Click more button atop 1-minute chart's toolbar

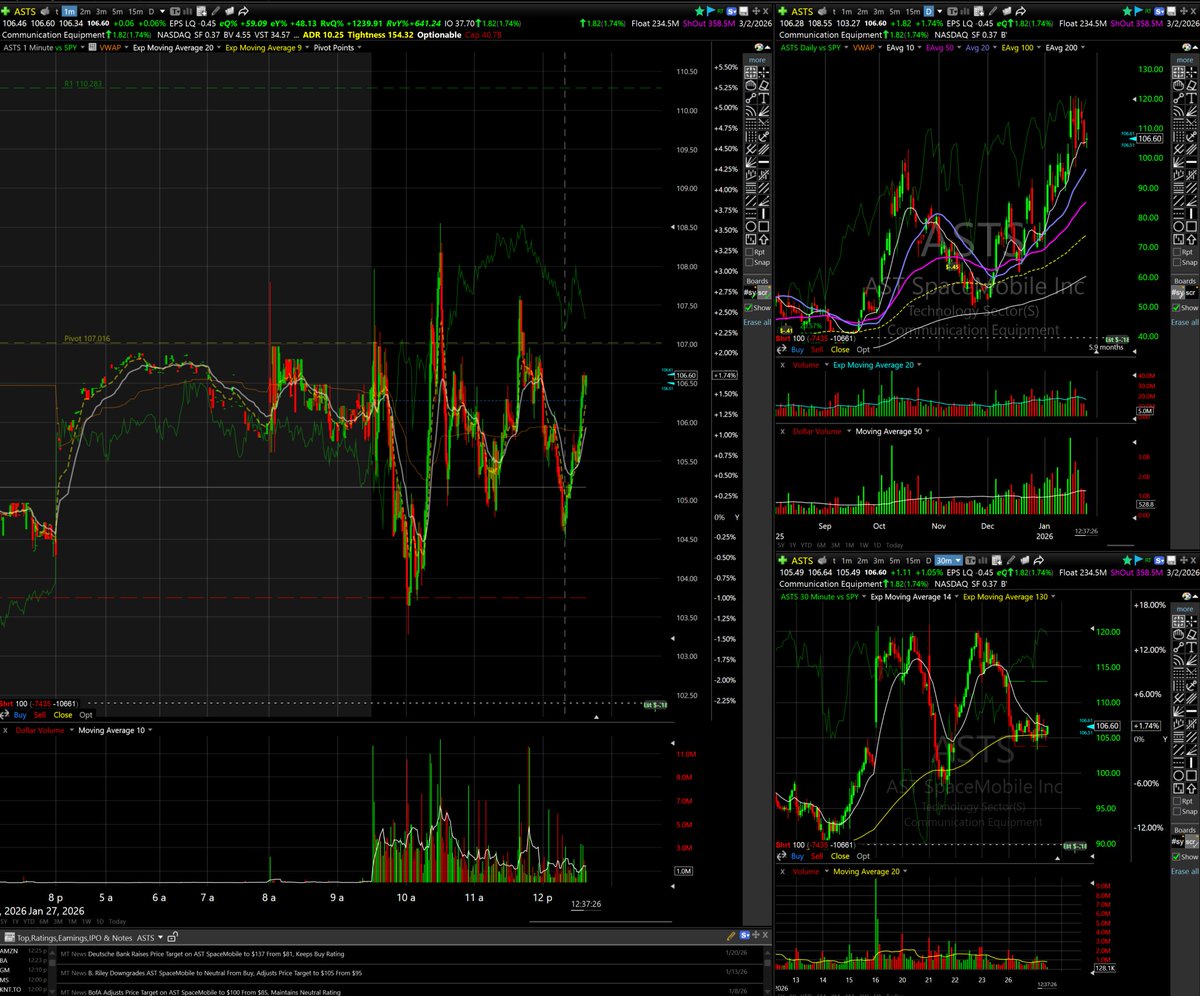(x=757, y=60)
